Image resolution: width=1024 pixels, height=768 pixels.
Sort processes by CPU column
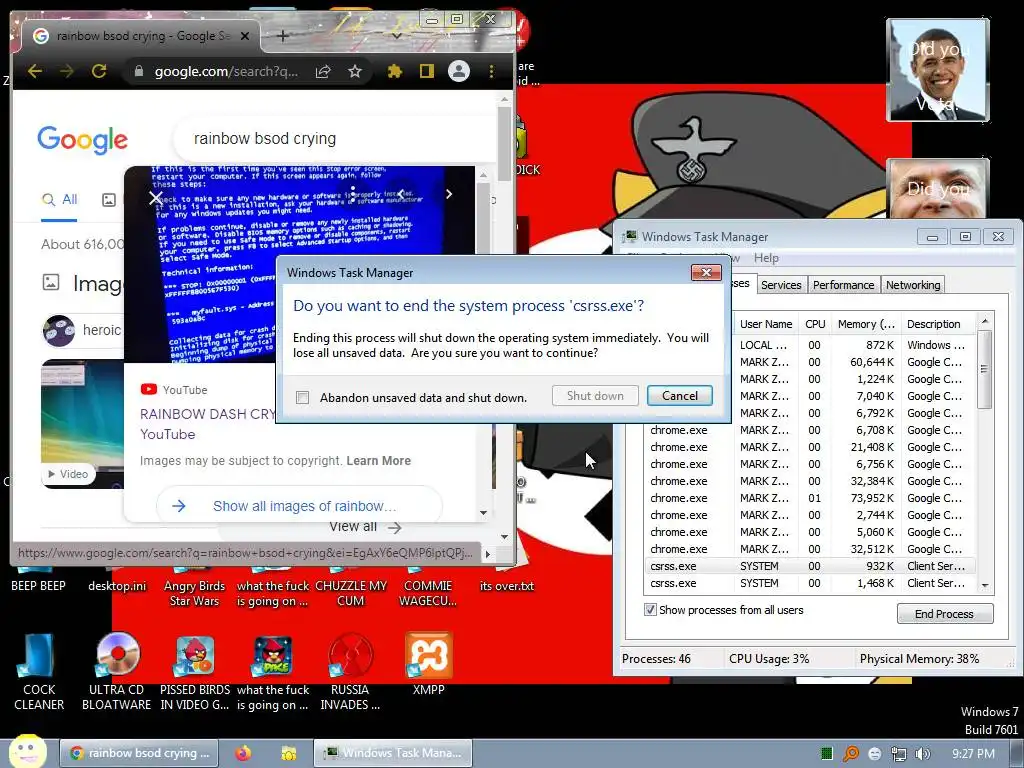coord(815,324)
